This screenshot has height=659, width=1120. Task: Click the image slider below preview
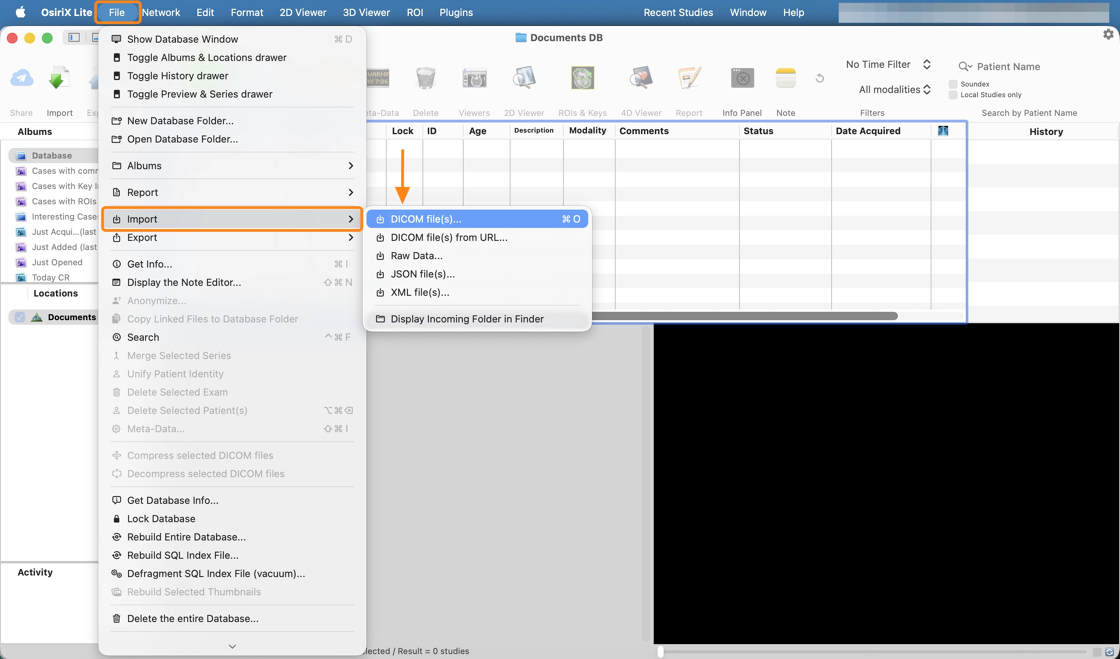[871, 652]
